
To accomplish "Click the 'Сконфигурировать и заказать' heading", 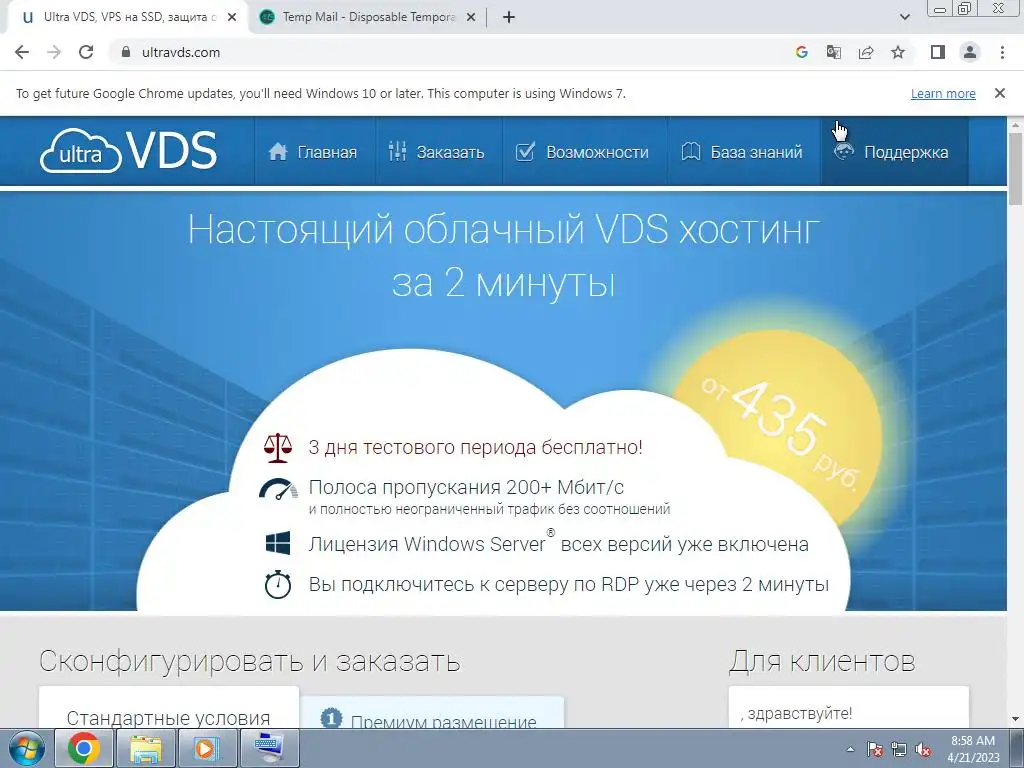I will (x=249, y=662).
